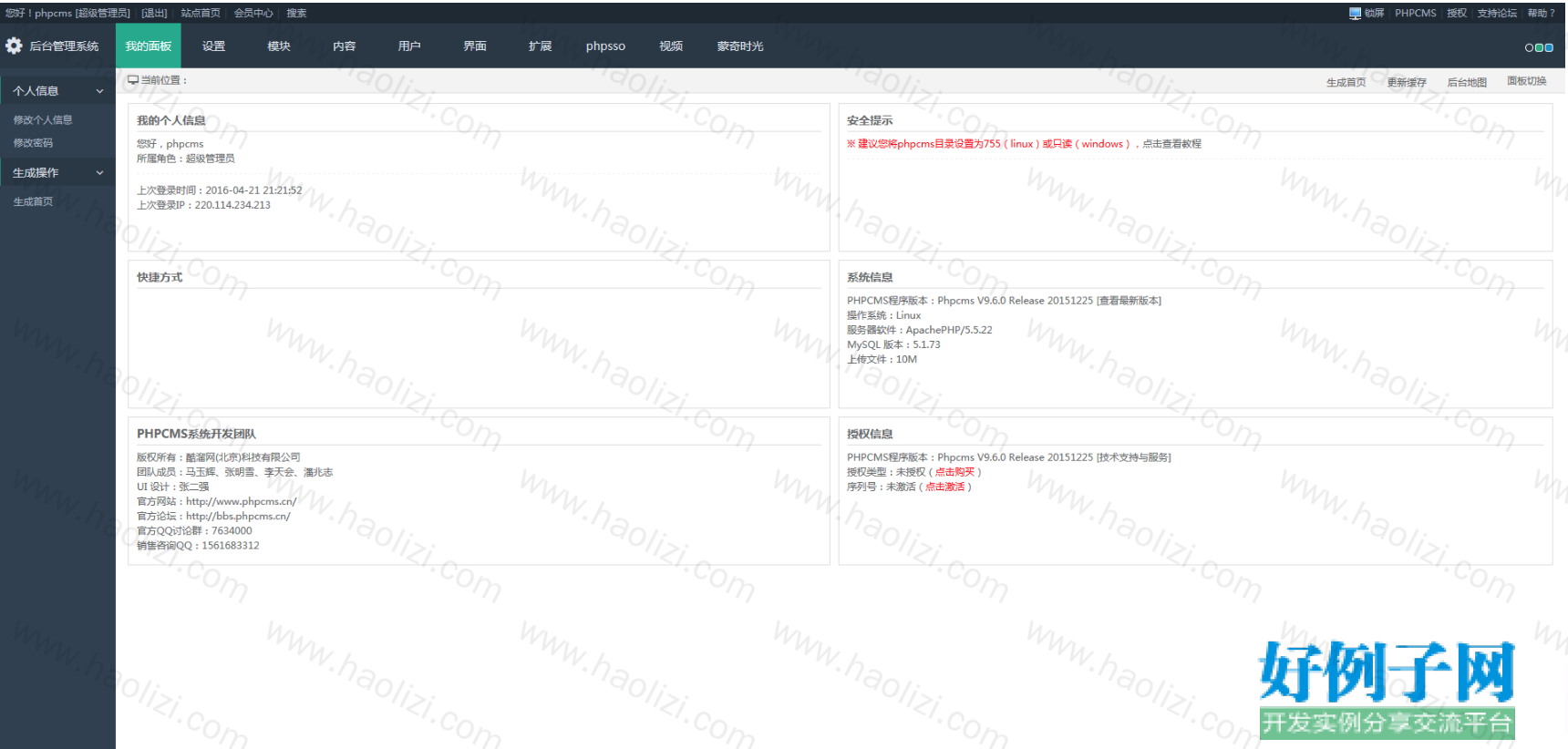Open the http://bbs.phpcms.cn/ forum link
1568x749 pixels.
click(238, 516)
